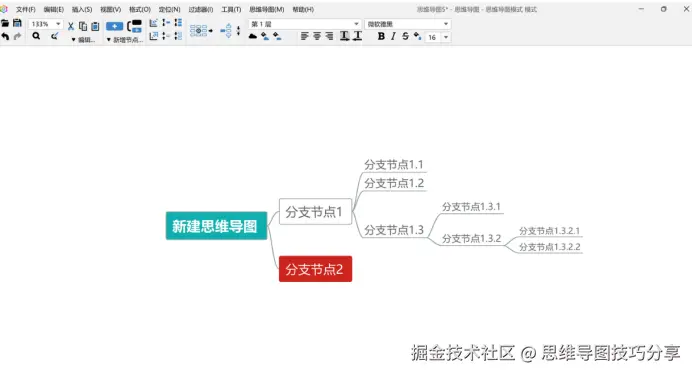Select node 分支节点1.3.2.2
Viewport: 692px width, 374px height.
coord(549,247)
